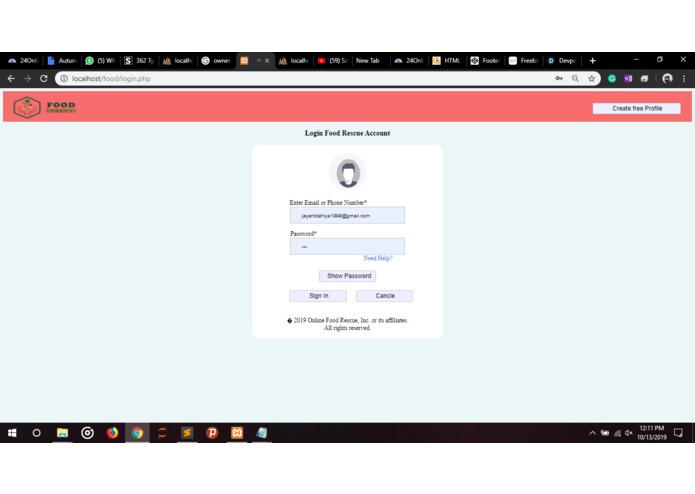Bookmark this page with the star icon

coord(591,78)
